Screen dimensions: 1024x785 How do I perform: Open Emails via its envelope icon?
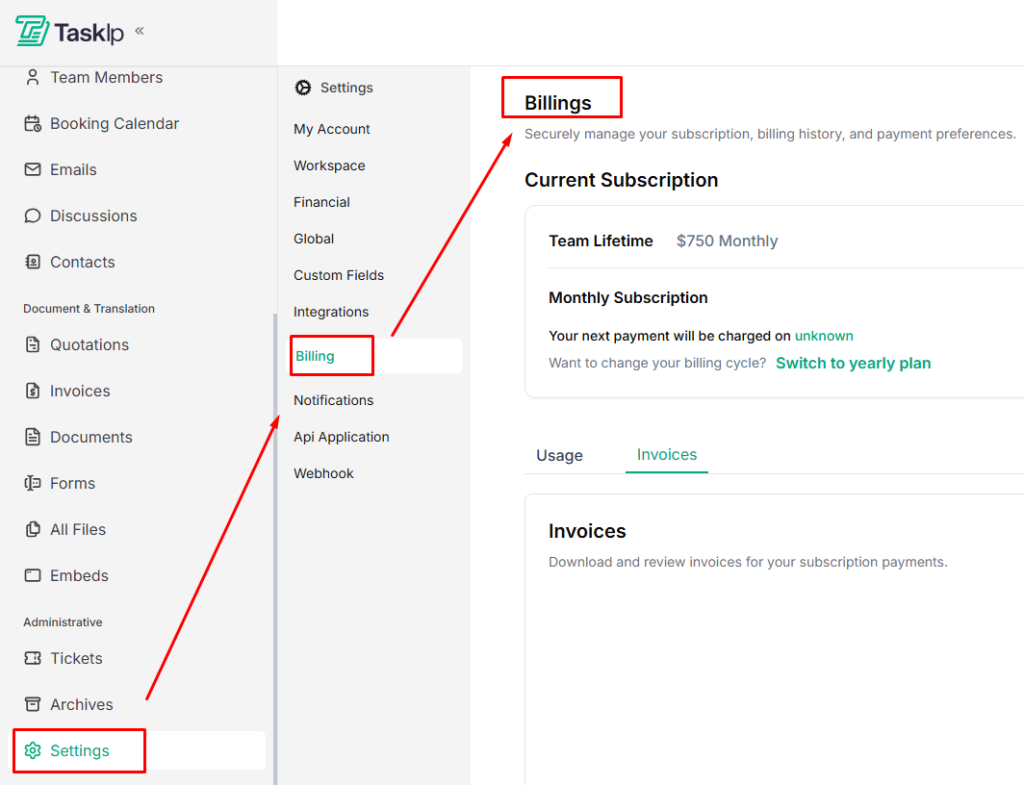pyautogui.click(x=33, y=169)
